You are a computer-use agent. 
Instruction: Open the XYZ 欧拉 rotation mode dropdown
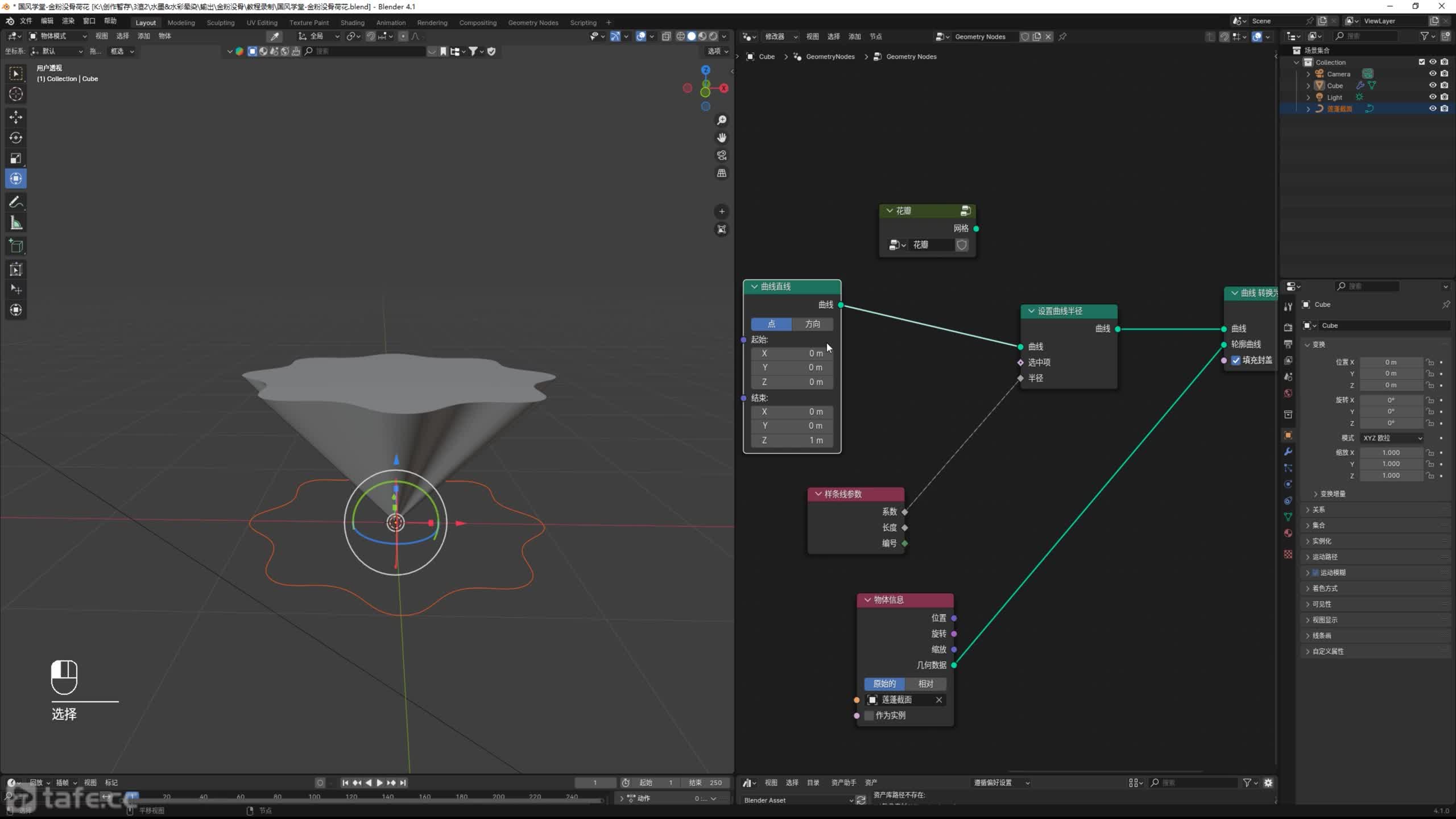pyautogui.click(x=1392, y=438)
